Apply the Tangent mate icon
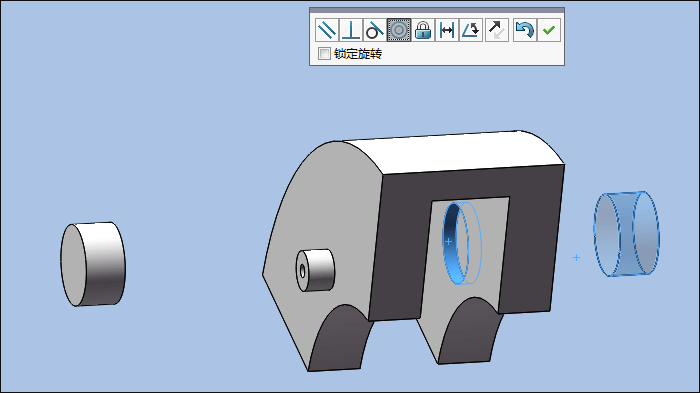The width and height of the screenshot is (700, 393). tap(375, 30)
